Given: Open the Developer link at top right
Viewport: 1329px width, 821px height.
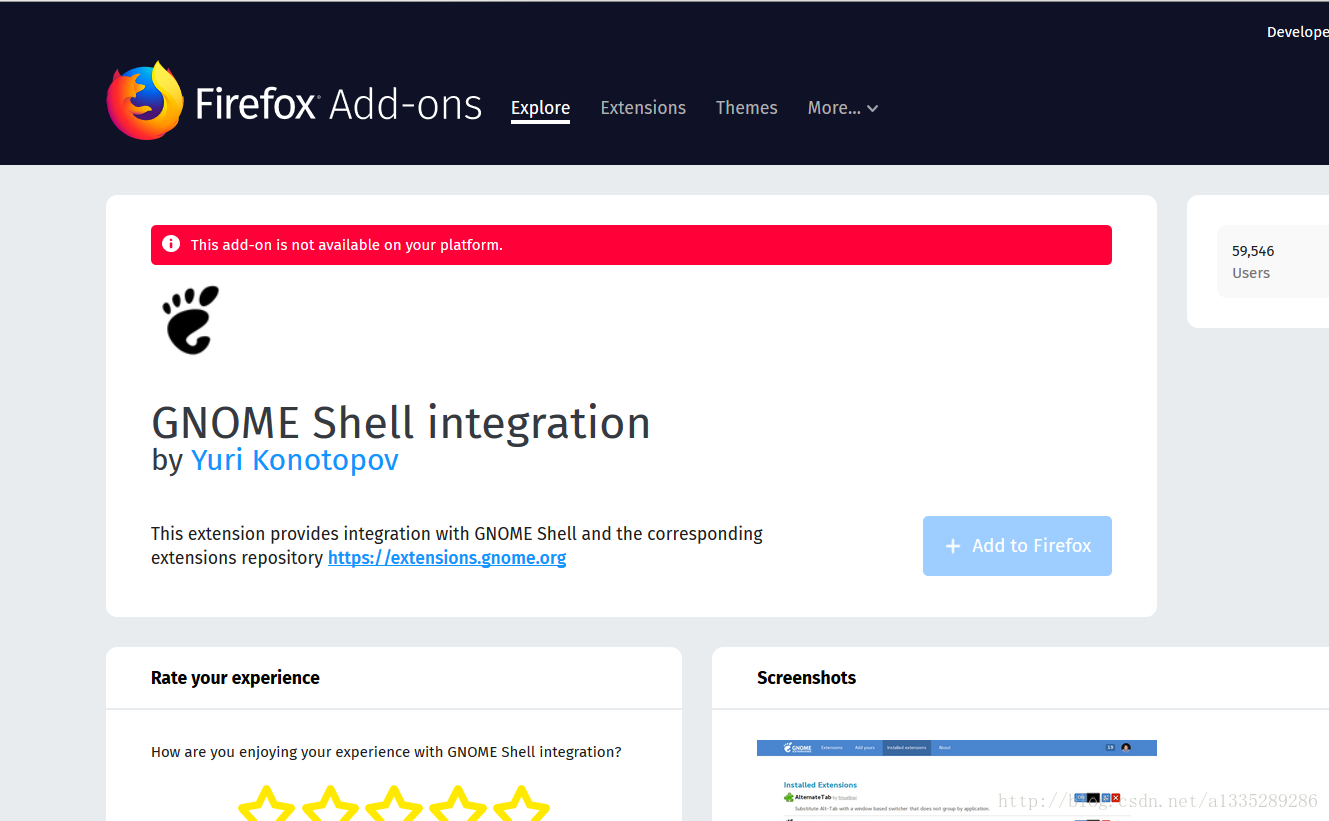Looking at the screenshot, I should (1297, 32).
